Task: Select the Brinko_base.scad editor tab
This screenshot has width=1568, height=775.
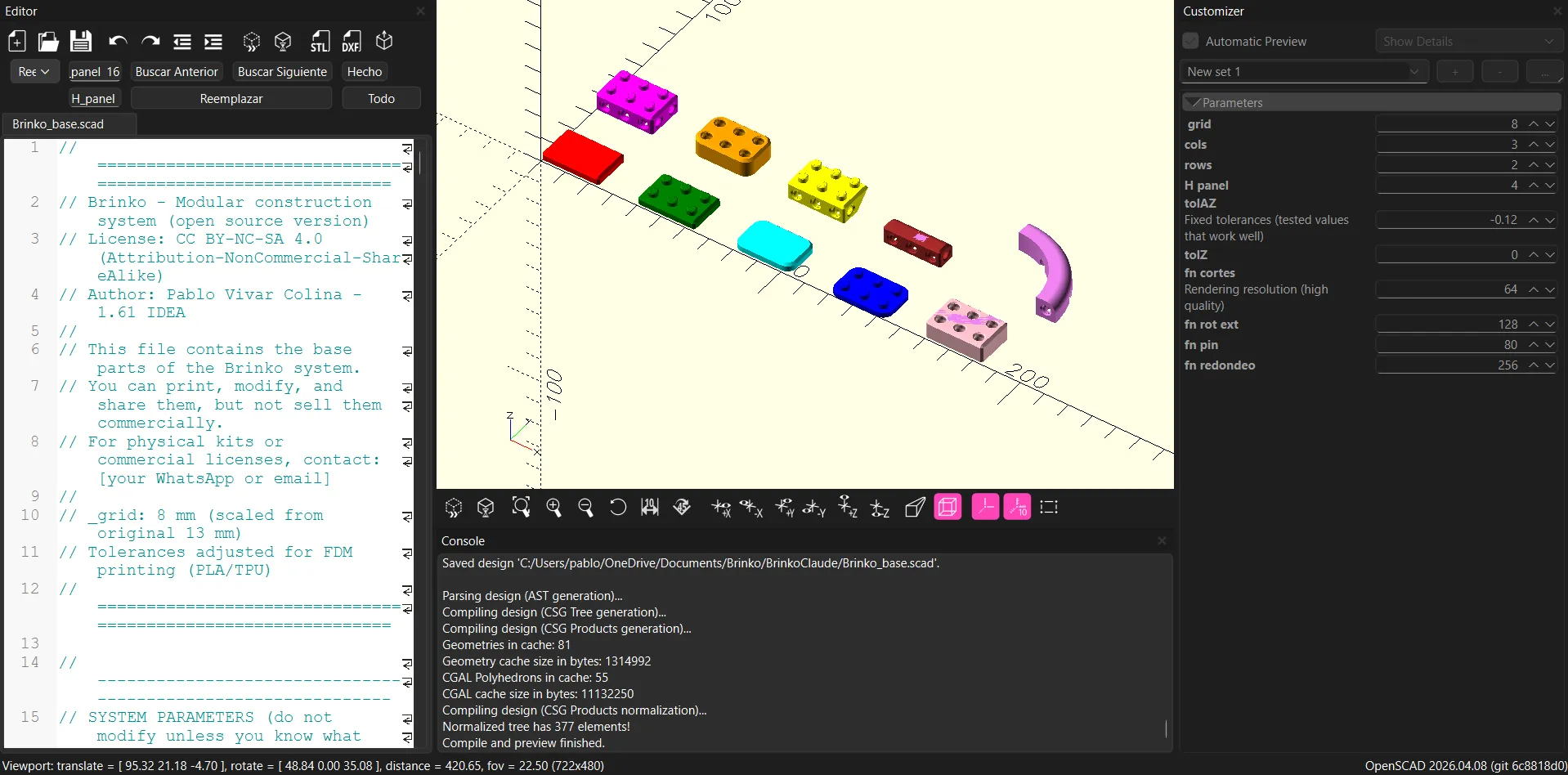Action: click(69, 124)
